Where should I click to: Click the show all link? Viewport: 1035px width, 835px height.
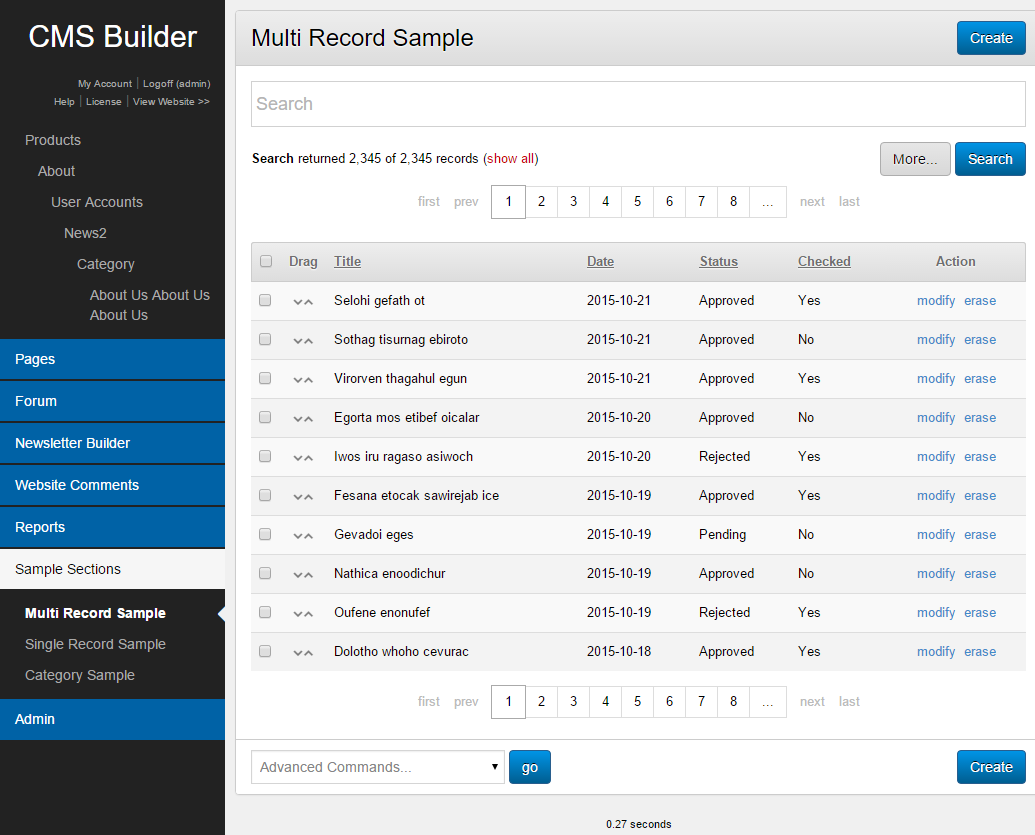click(x=510, y=159)
